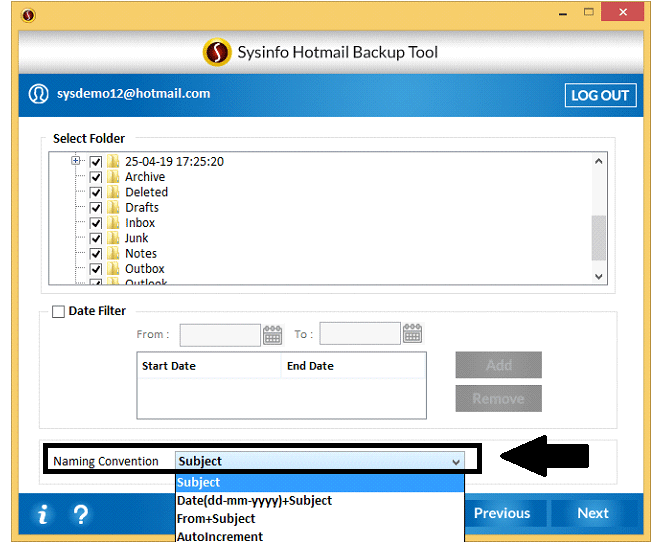
Task: Click the sysdemo12@hotmail.com account text
Action: click(x=134, y=93)
